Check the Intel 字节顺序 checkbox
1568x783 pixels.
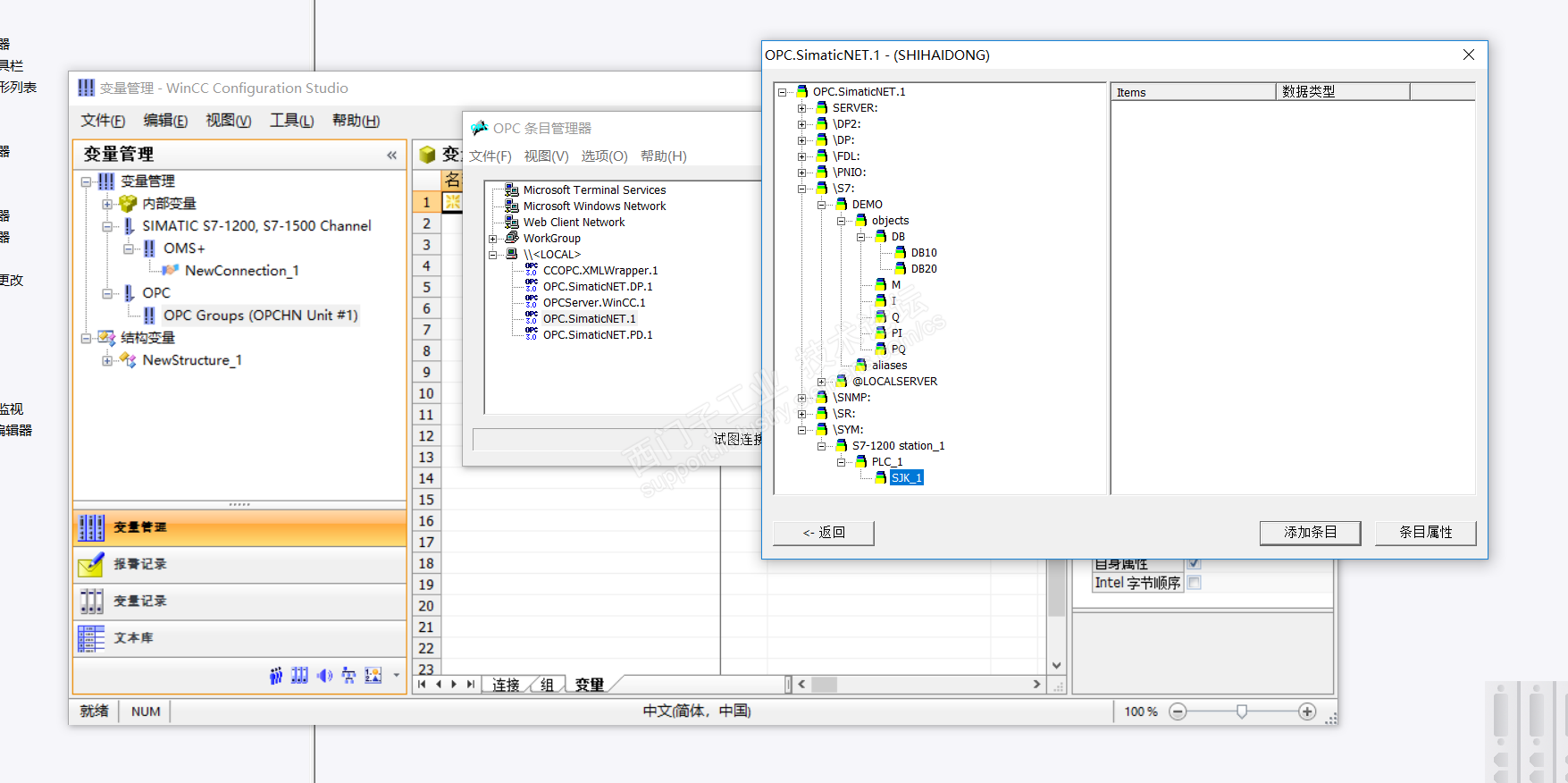pos(1195,583)
